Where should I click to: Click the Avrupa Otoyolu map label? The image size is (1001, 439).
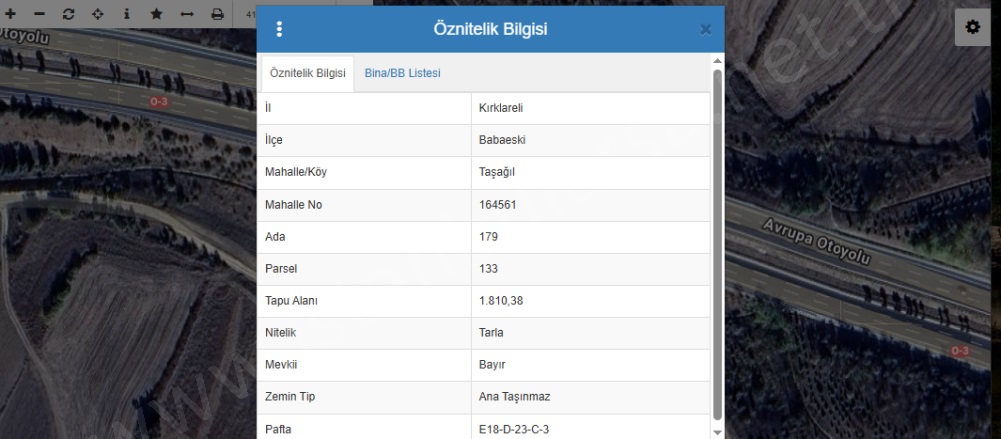click(x=817, y=242)
